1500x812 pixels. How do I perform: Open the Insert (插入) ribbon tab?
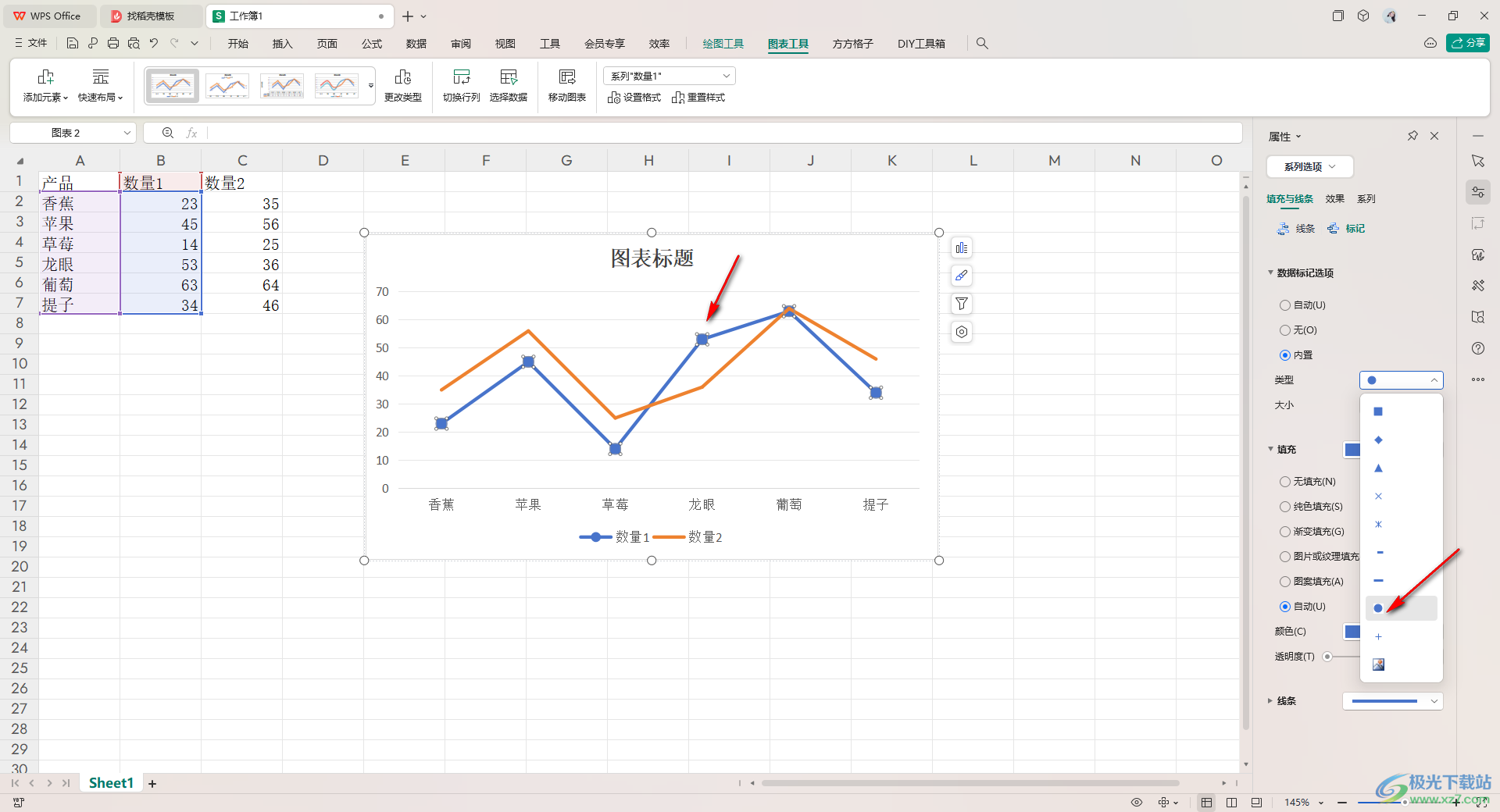(x=283, y=44)
